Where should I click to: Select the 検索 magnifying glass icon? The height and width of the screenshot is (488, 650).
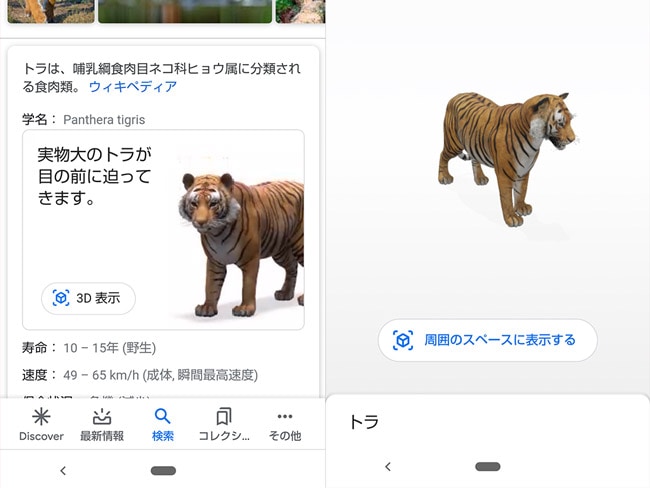click(162, 416)
